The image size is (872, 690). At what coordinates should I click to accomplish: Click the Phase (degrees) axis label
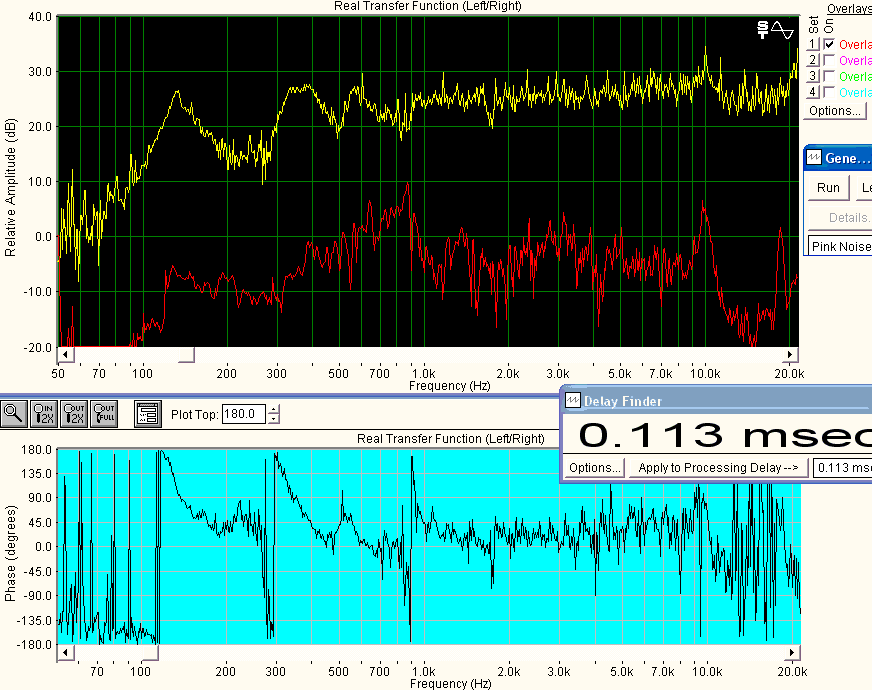click(10, 554)
